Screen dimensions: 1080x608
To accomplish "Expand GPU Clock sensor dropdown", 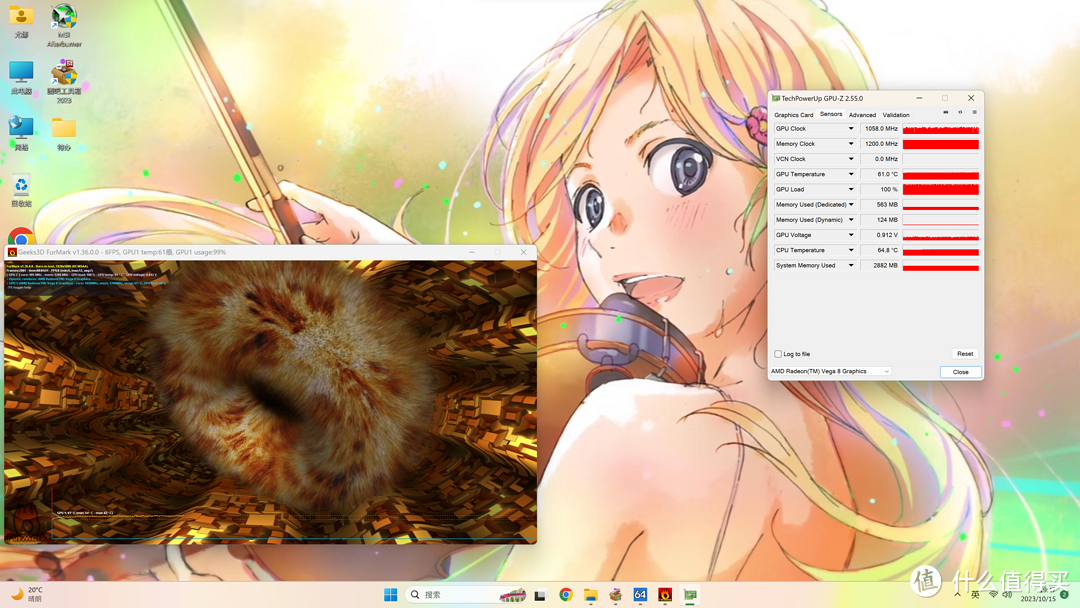I will pyautogui.click(x=851, y=129).
